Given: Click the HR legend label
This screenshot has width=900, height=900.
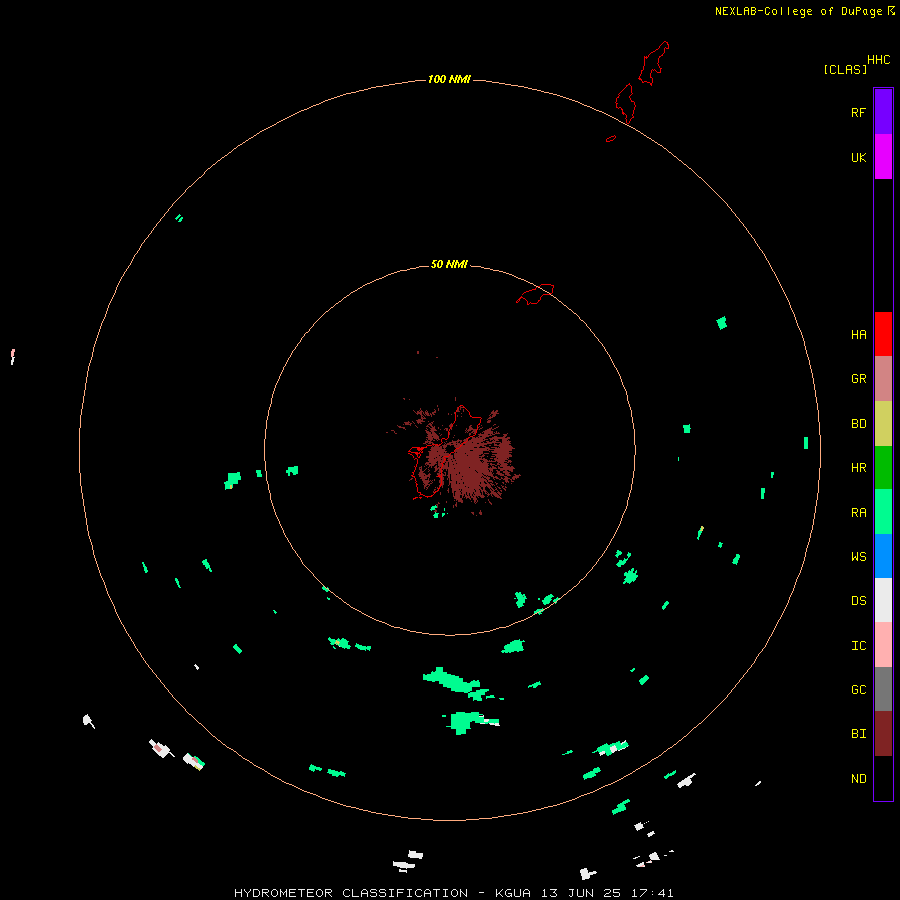Looking at the screenshot, I should [859, 468].
